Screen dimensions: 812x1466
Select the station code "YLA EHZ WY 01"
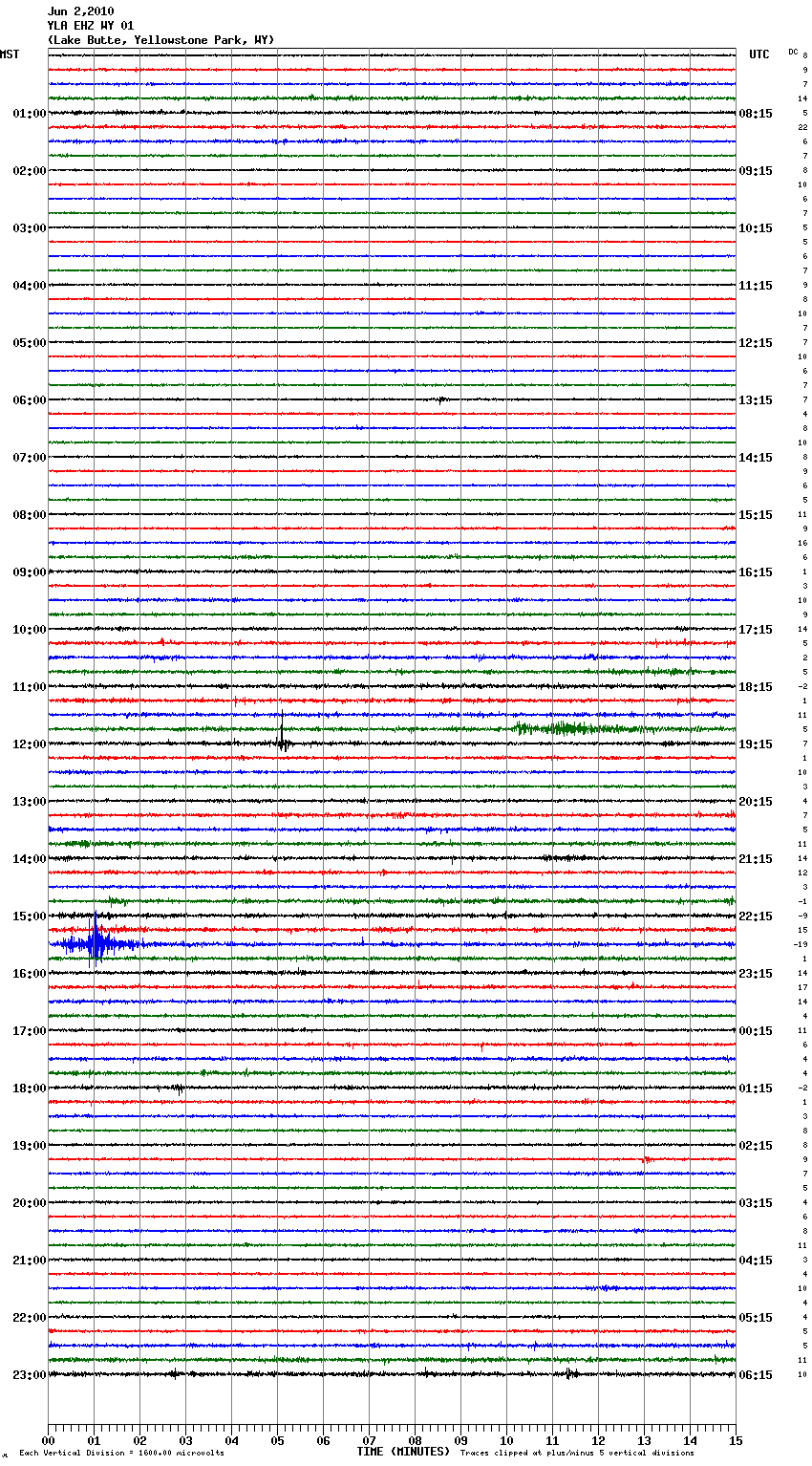(x=91, y=26)
